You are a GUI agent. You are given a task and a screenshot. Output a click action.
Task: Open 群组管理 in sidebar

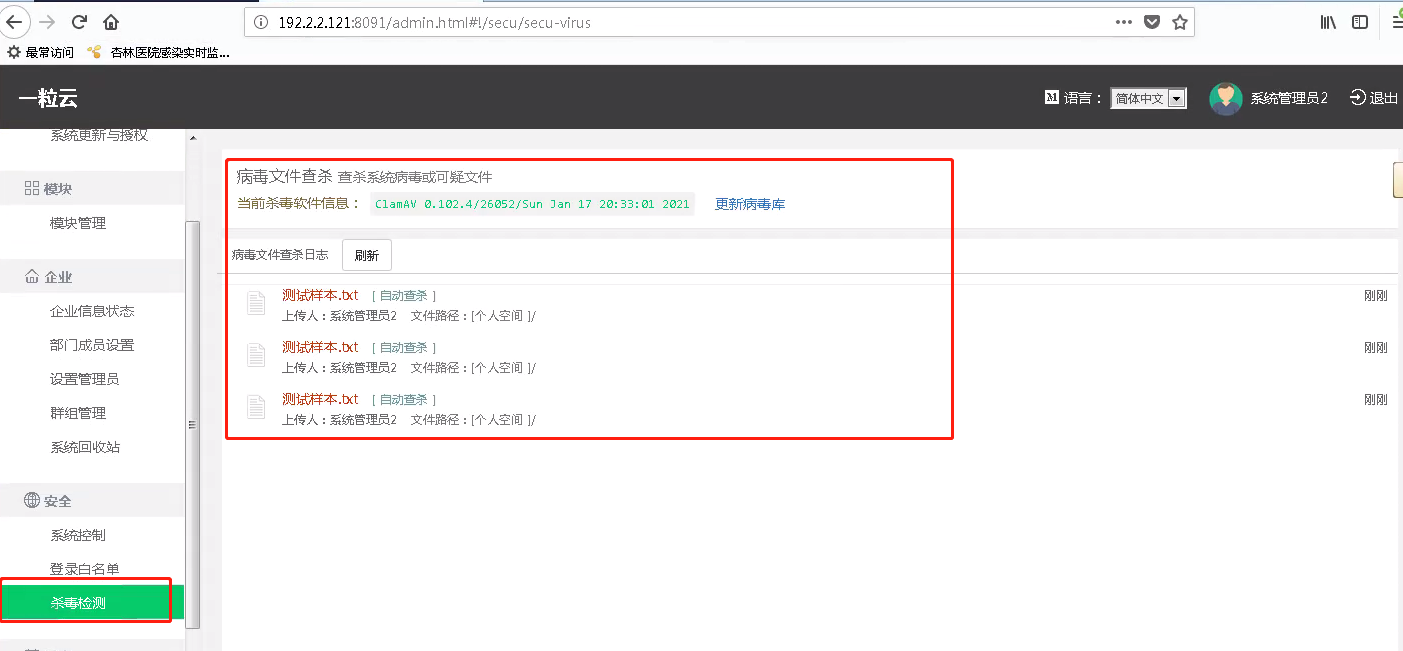[x=78, y=413]
